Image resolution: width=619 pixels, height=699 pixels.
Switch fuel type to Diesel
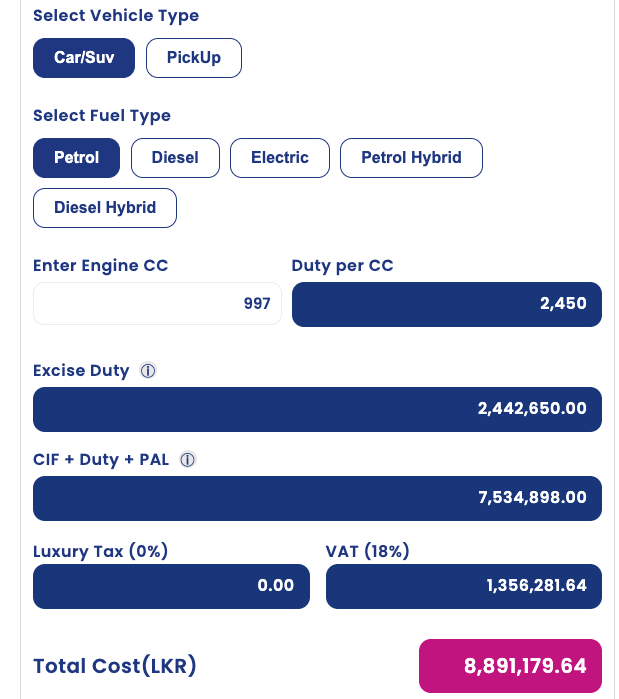175,158
